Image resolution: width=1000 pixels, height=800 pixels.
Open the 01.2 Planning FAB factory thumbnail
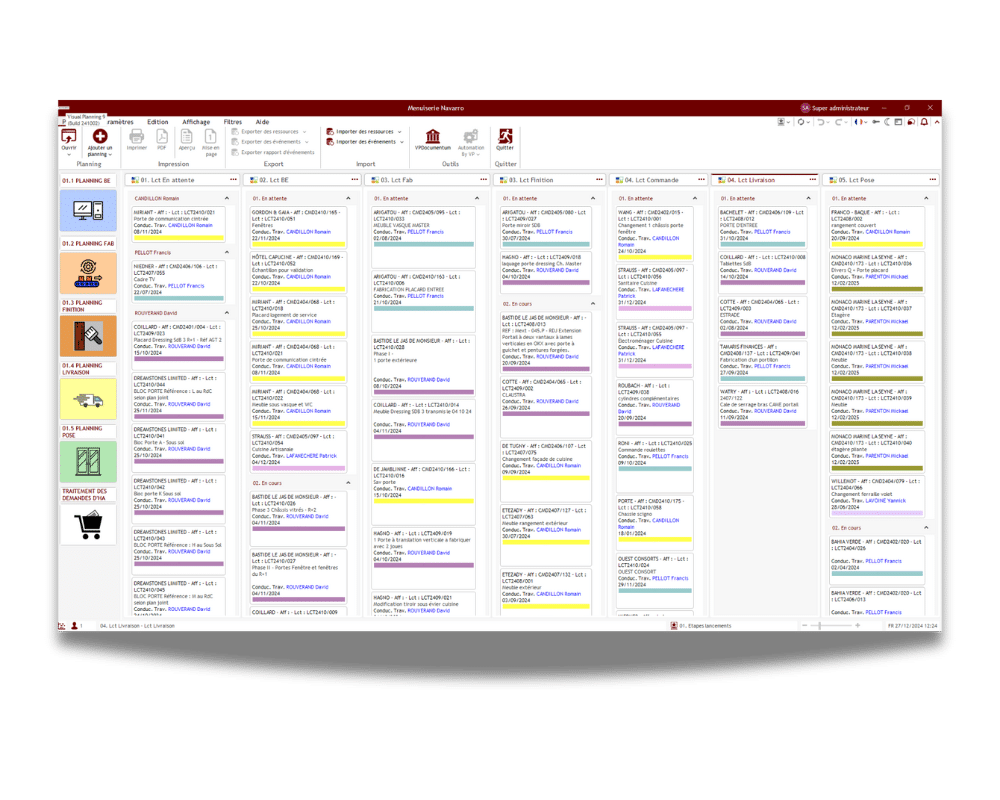click(x=88, y=273)
